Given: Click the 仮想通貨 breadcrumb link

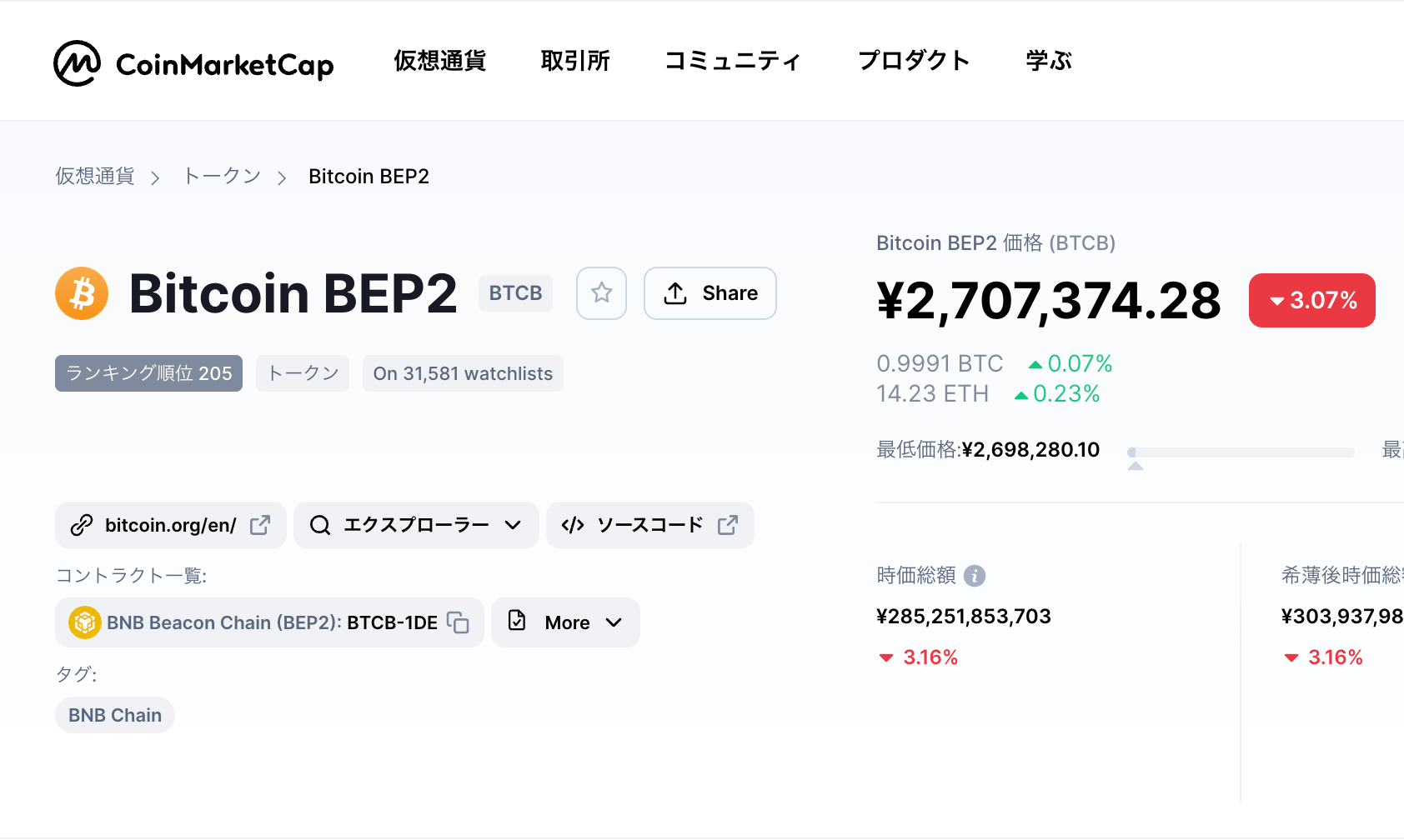Looking at the screenshot, I should pos(95,176).
